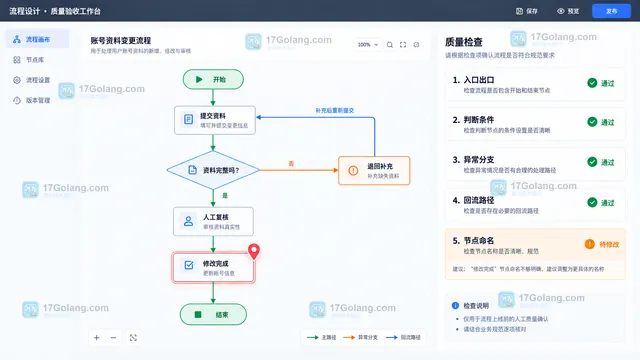The image size is (640, 360).
Task: Select the 结束 end node
Action: pos(213,314)
